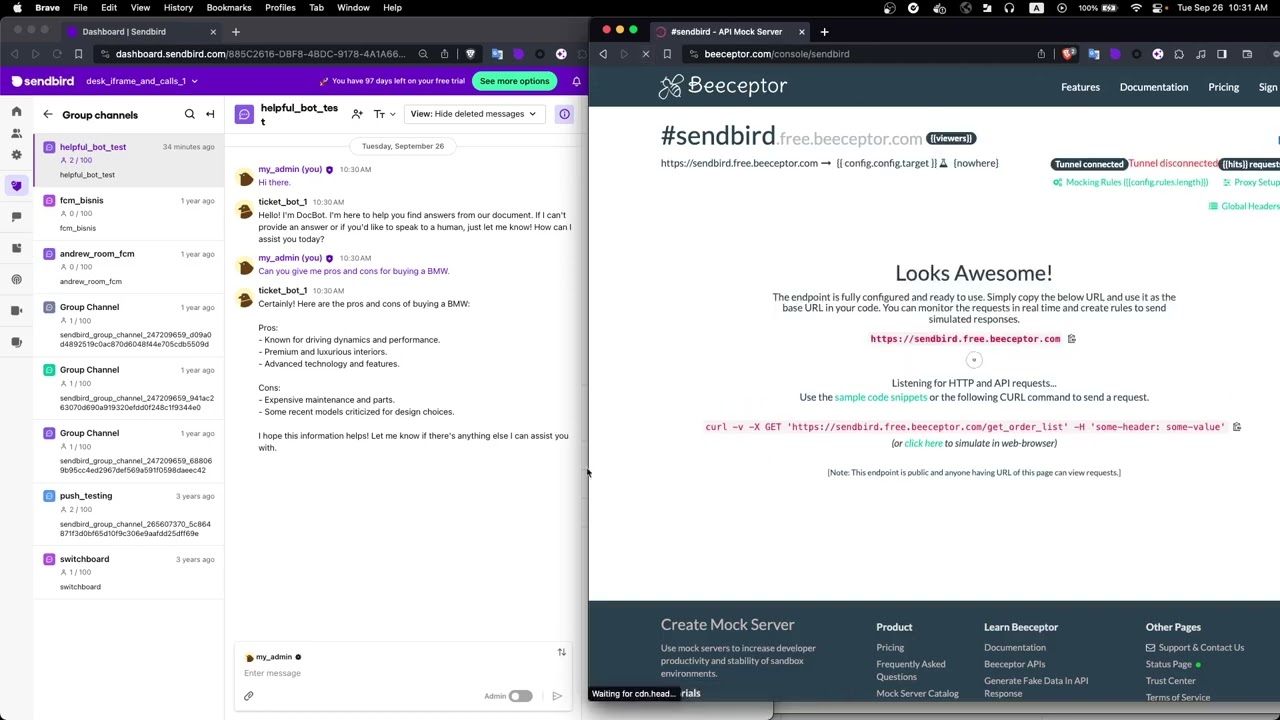Click the send message arrow icon

(557, 696)
